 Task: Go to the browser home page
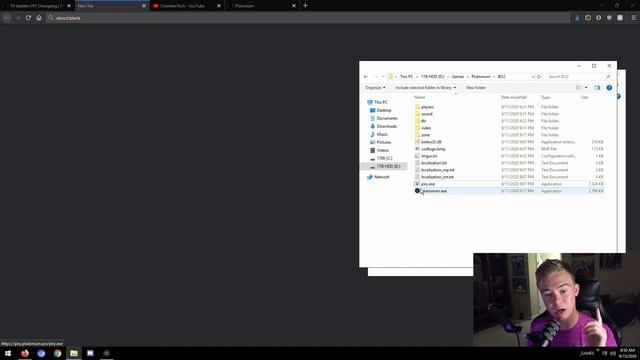(39, 18)
